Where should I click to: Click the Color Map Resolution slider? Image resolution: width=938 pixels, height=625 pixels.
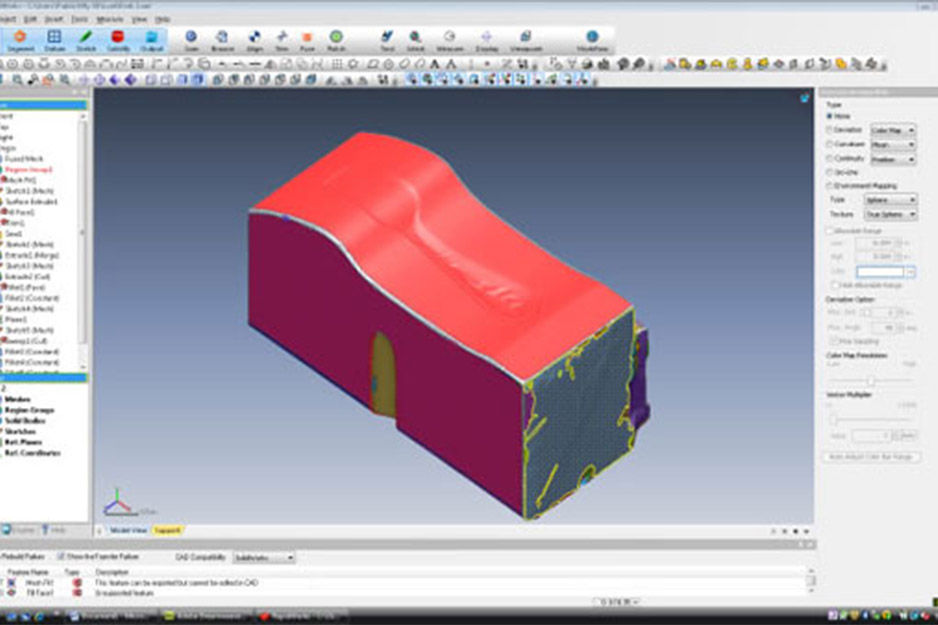coord(871,381)
